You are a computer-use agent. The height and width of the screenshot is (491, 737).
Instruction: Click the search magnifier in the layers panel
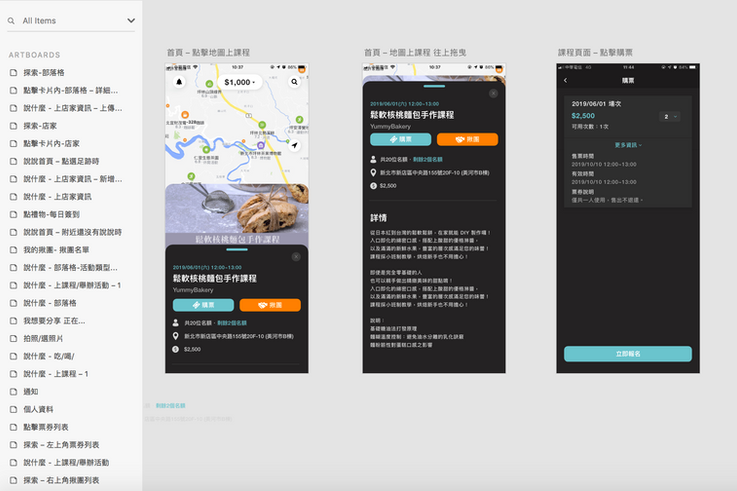[x=11, y=21]
